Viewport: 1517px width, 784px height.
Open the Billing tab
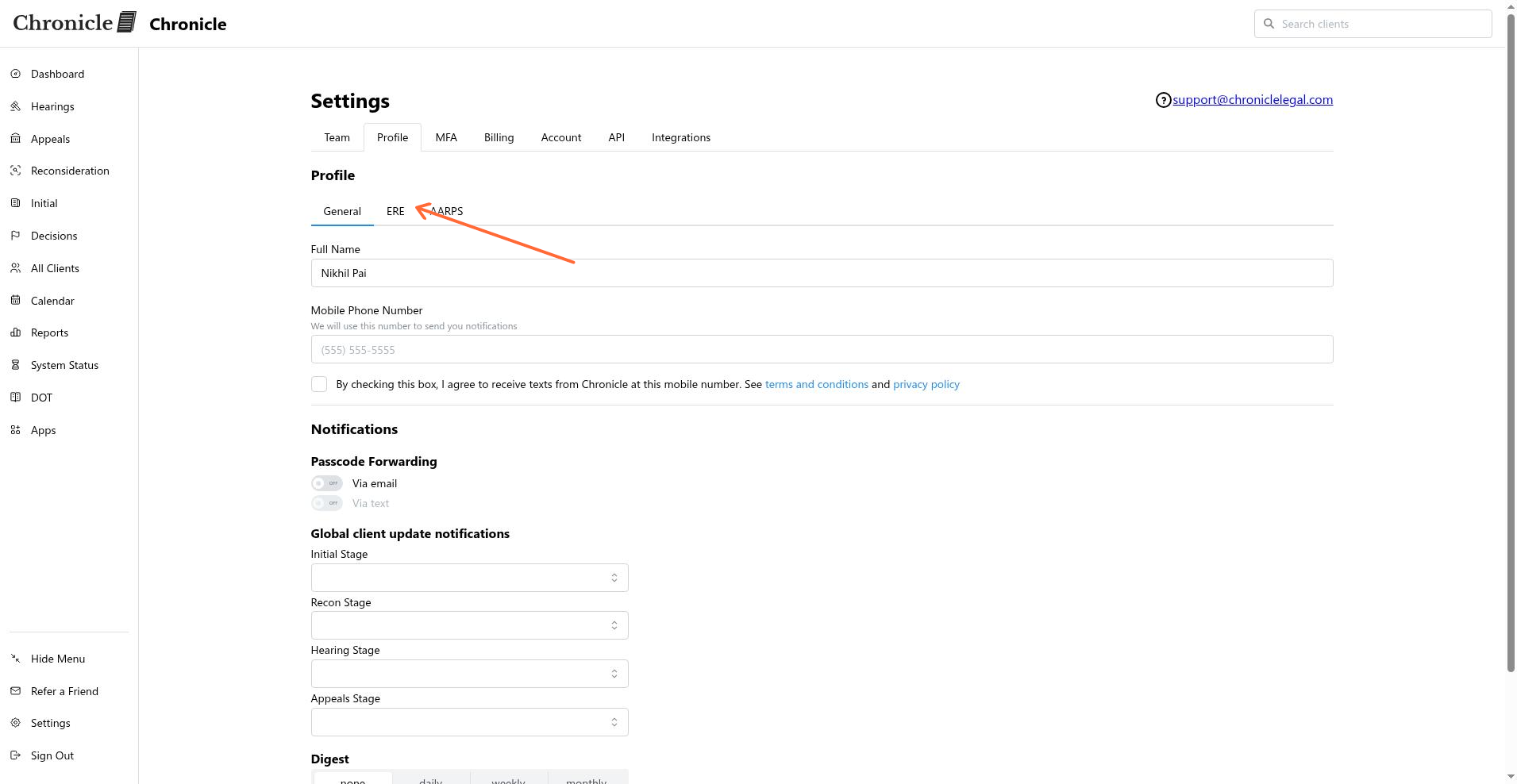click(499, 137)
